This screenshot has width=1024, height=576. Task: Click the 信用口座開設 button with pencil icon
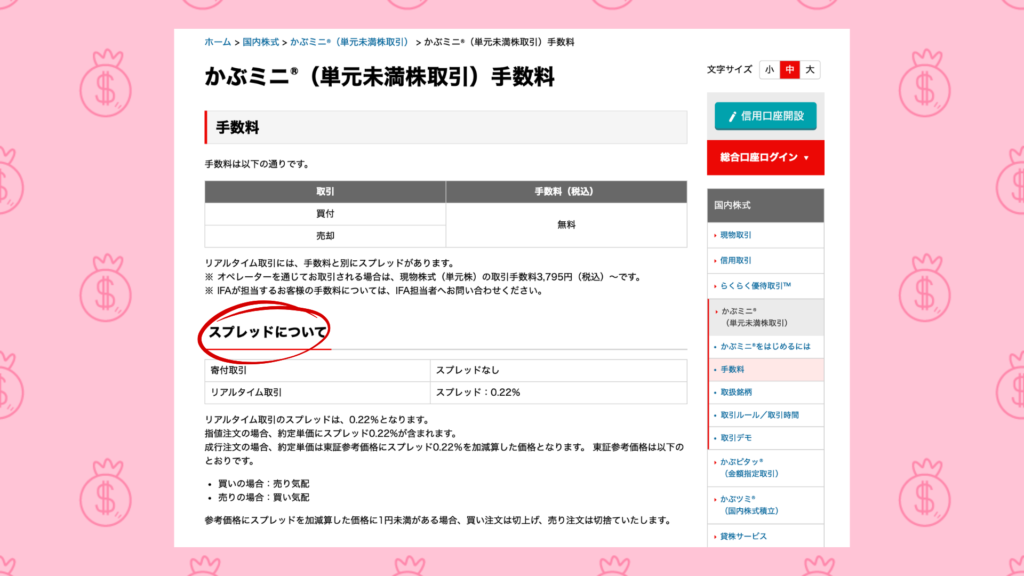pos(765,116)
